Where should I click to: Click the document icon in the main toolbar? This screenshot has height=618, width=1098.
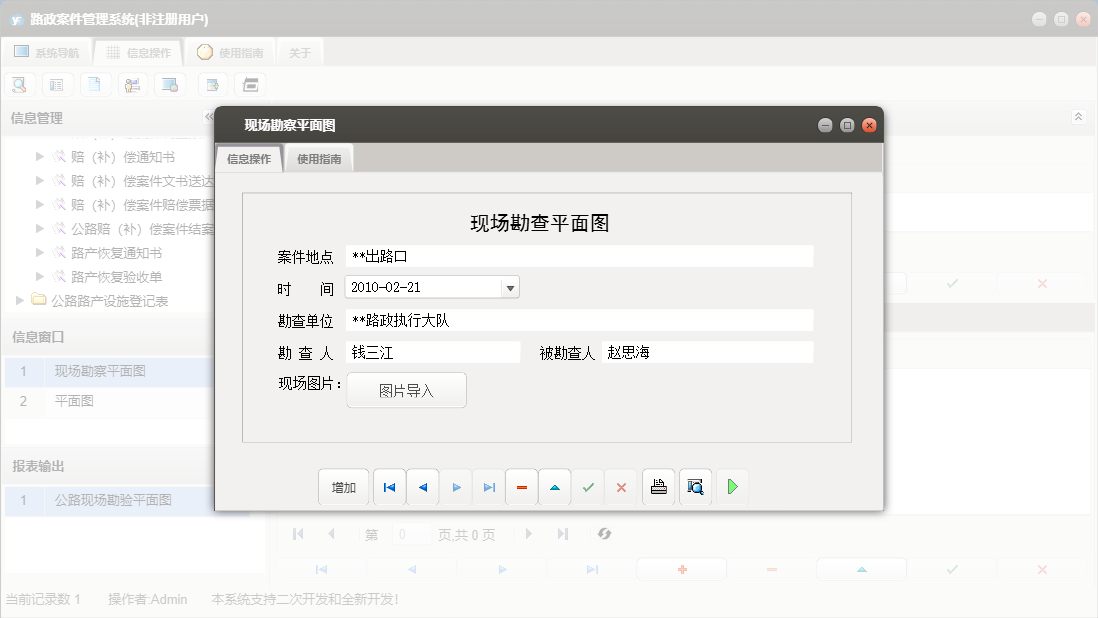coord(95,84)
